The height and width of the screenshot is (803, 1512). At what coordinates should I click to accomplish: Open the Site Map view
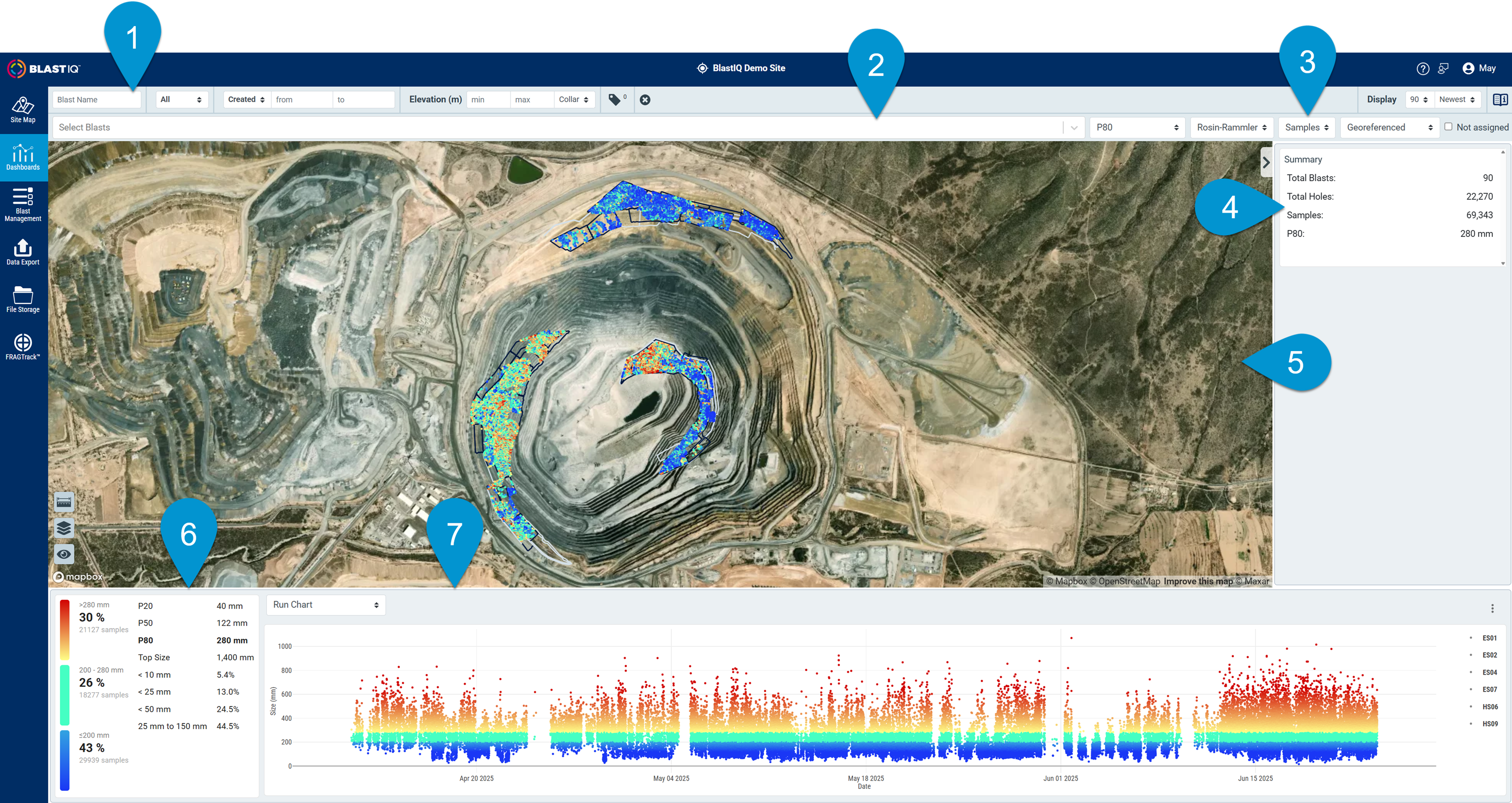[x=23, y=110]
